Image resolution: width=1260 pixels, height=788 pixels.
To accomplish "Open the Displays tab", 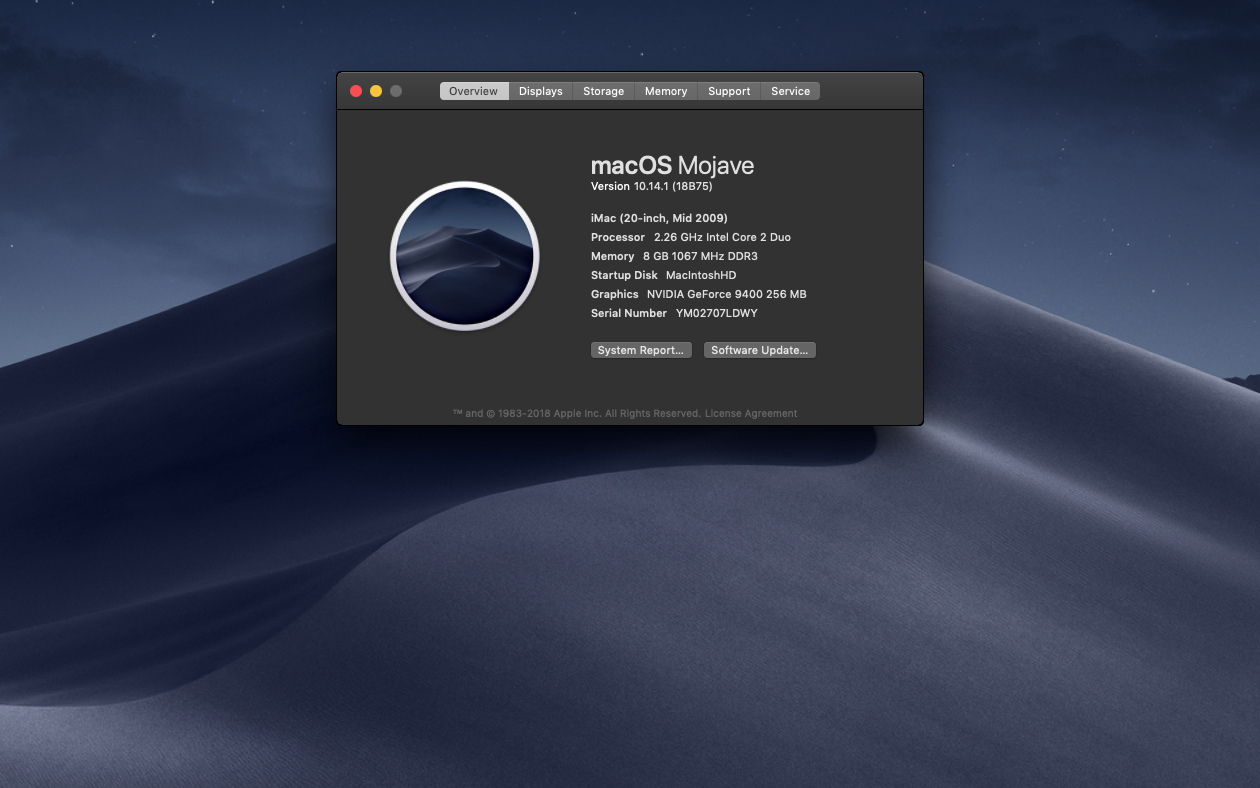I will (x=541, y=91).
